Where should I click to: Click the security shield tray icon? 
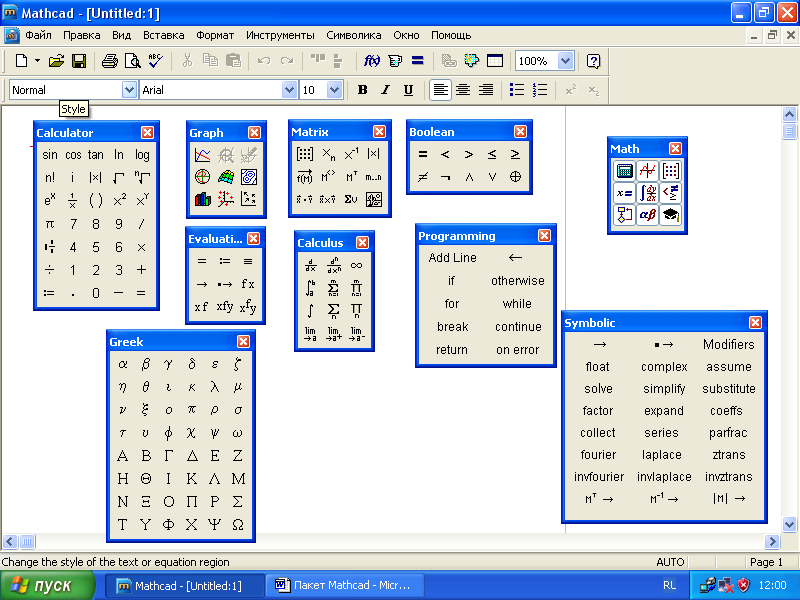pyautogui.click(x=743, y=585)
